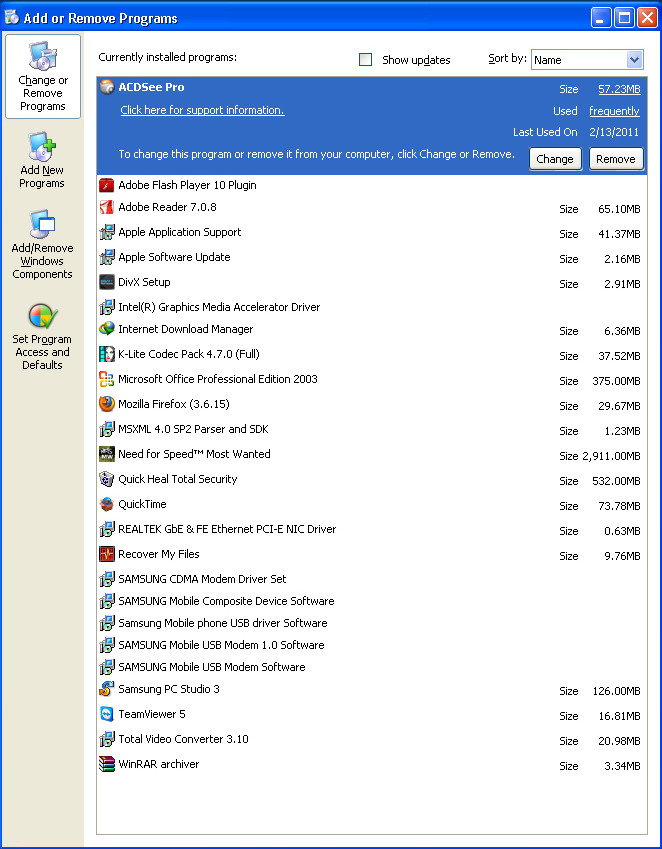The width and height of the screenshot is (662, 849).
Task: Select K-Lite Codec Pack 4.7.0 (Full) text
Action: 189,354
